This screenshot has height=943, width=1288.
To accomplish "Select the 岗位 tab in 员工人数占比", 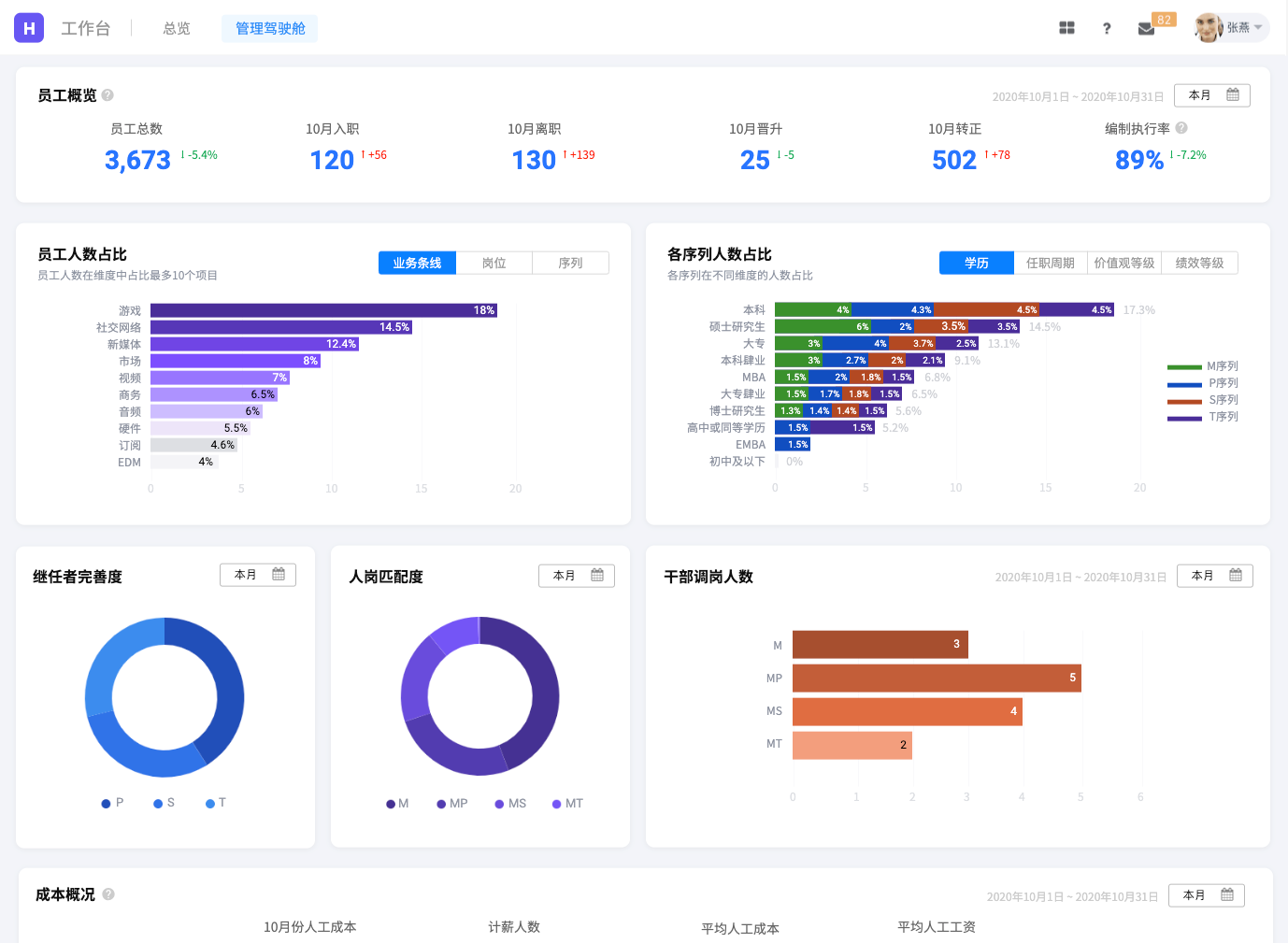I will click(494, 264).
